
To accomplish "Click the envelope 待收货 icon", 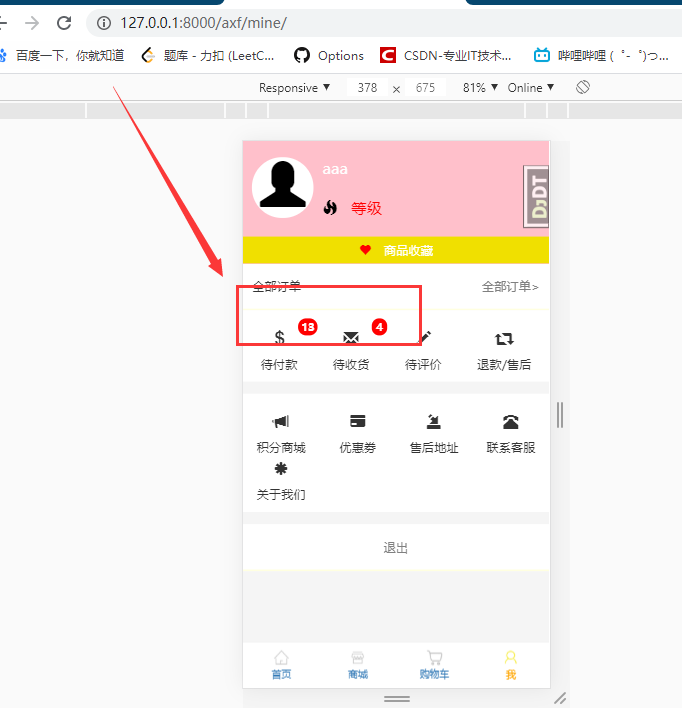I will (x=351, y=338).
